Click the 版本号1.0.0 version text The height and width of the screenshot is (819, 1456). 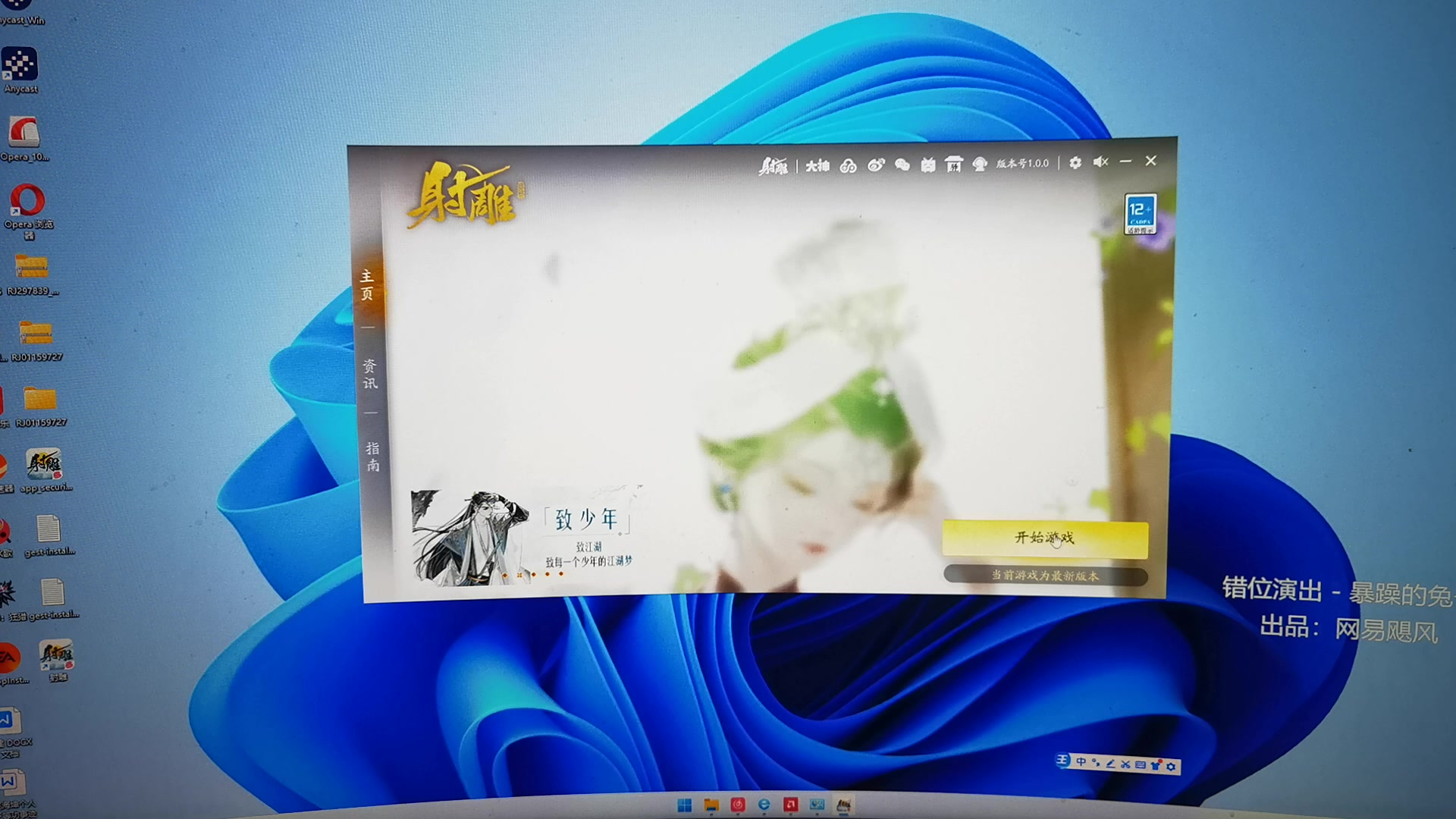[1022, 163]
